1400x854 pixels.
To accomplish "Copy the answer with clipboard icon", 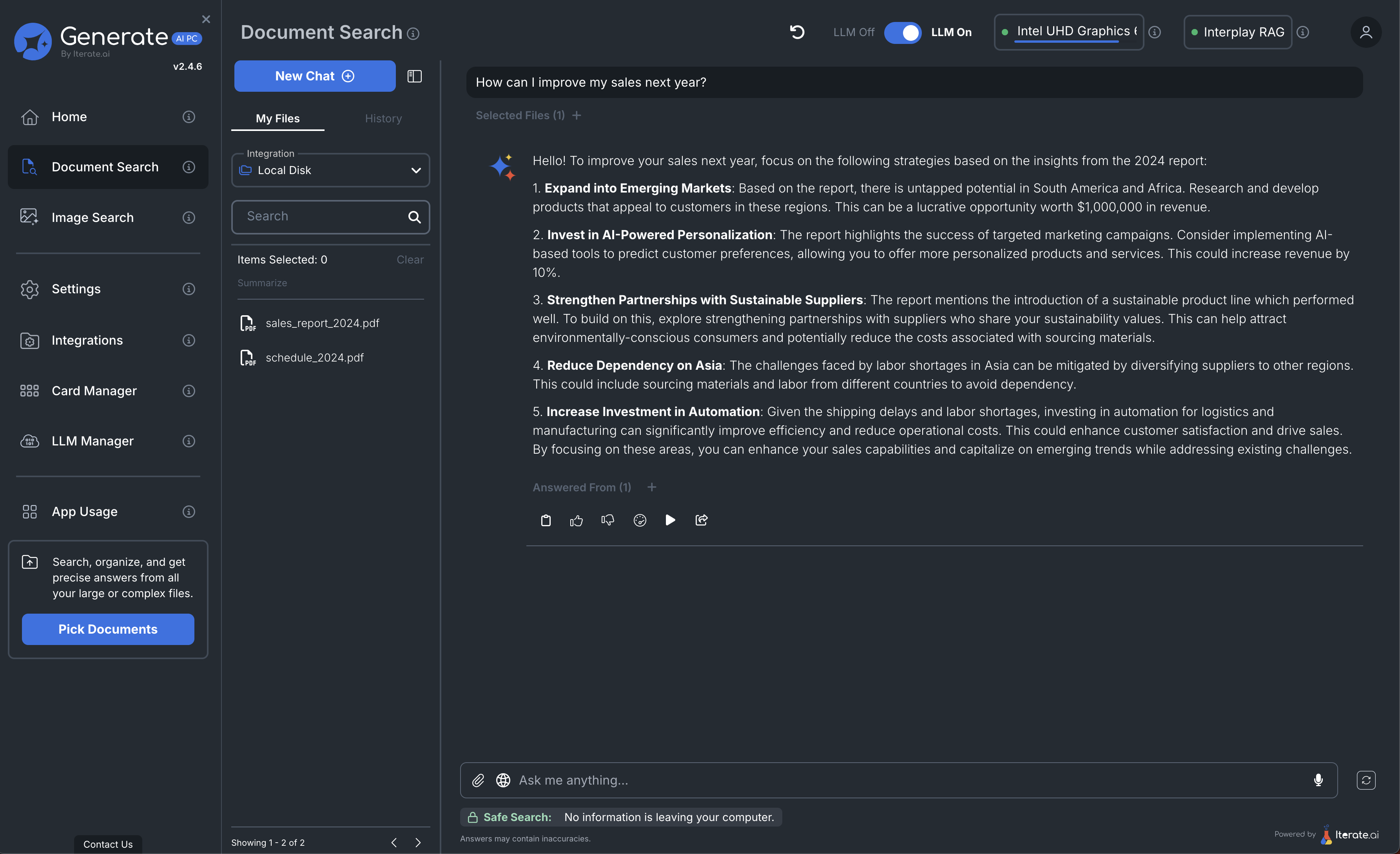I will [x=546, y=520].
